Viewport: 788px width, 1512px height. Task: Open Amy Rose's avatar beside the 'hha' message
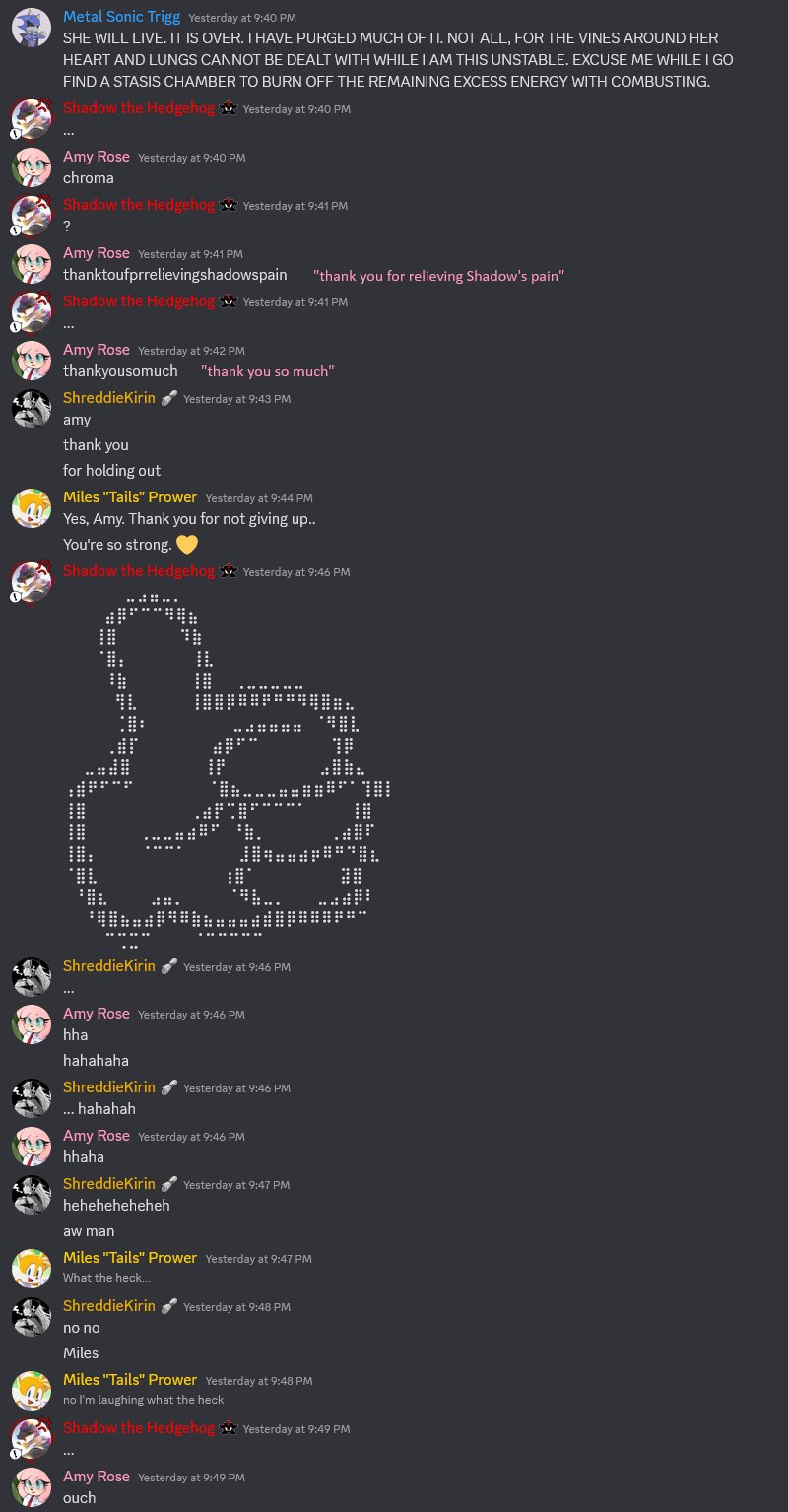coord(32,1023)
